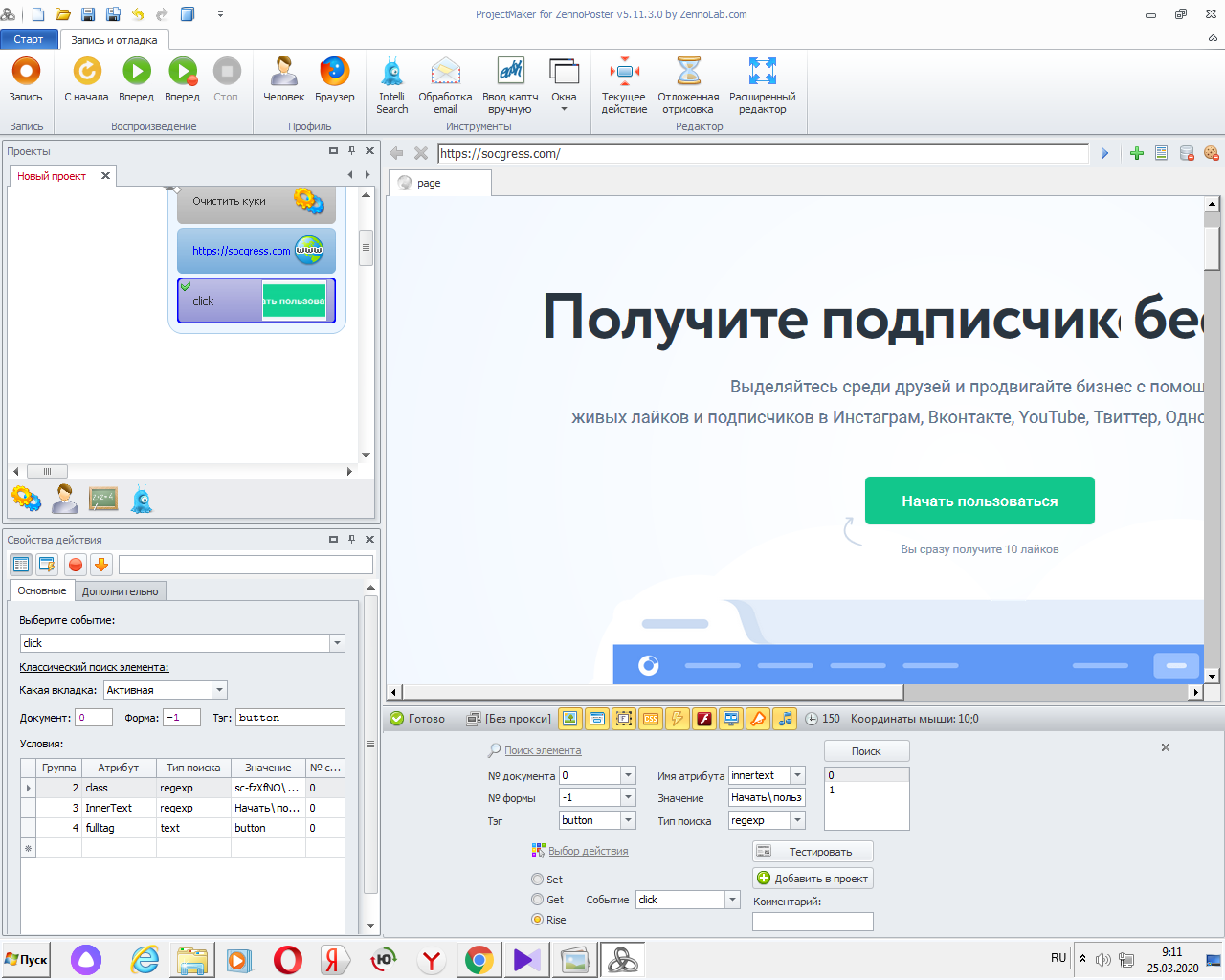
Task: Expand the № документа dropdown
Action: 629,775
